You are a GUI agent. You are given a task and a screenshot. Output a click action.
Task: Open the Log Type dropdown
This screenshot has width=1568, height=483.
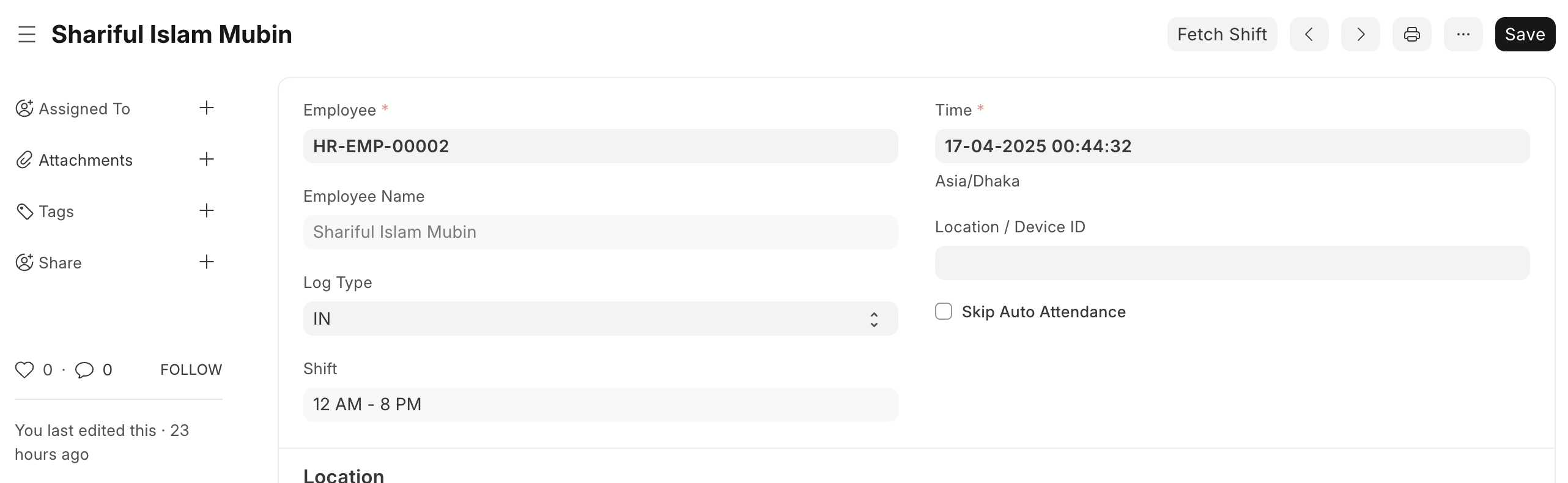click(601, 319)
